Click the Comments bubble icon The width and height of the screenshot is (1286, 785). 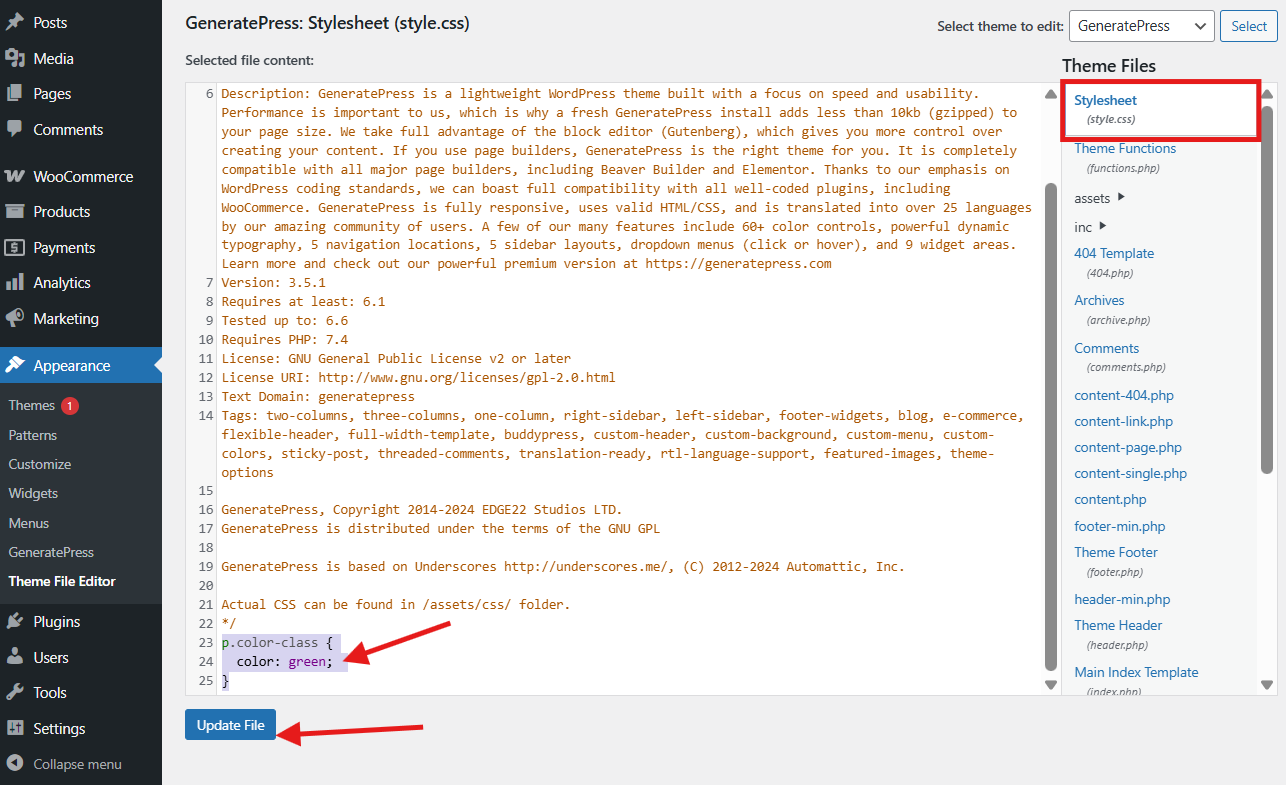pos(15,129)
